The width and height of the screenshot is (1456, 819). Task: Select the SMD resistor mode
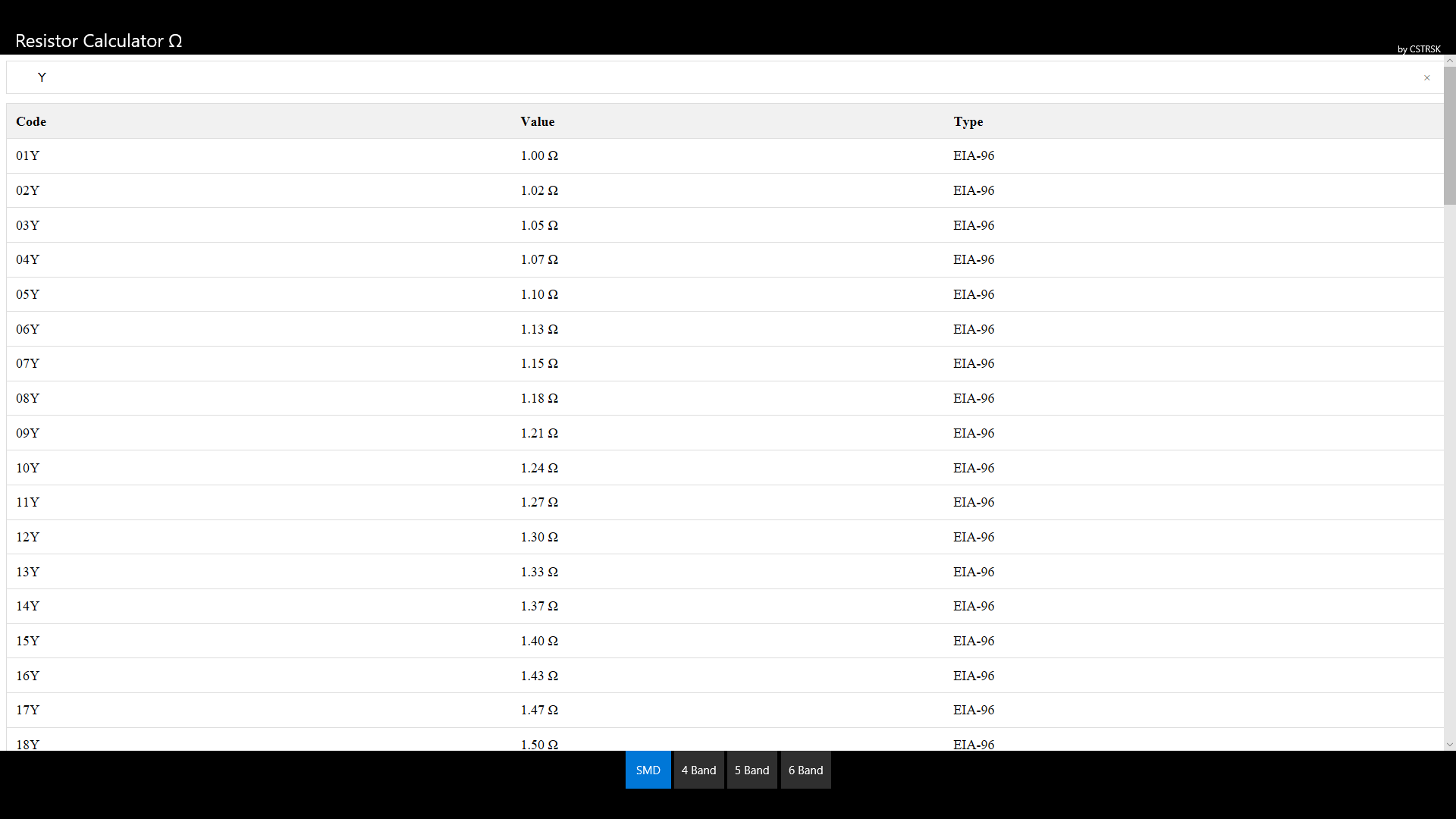coord(648,770)
